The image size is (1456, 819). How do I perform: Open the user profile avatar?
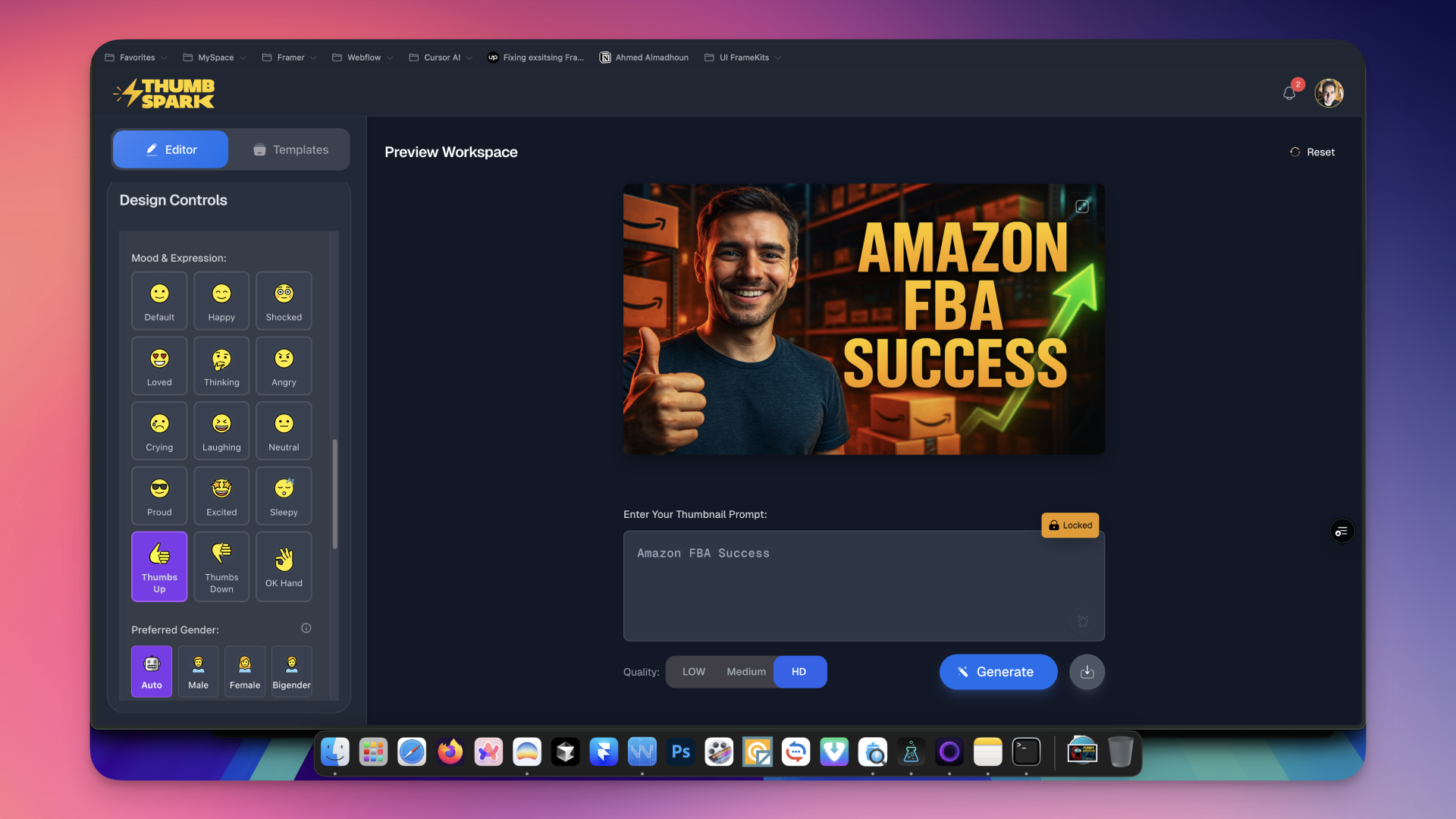pyautogui.click(x=1329, y=93)
